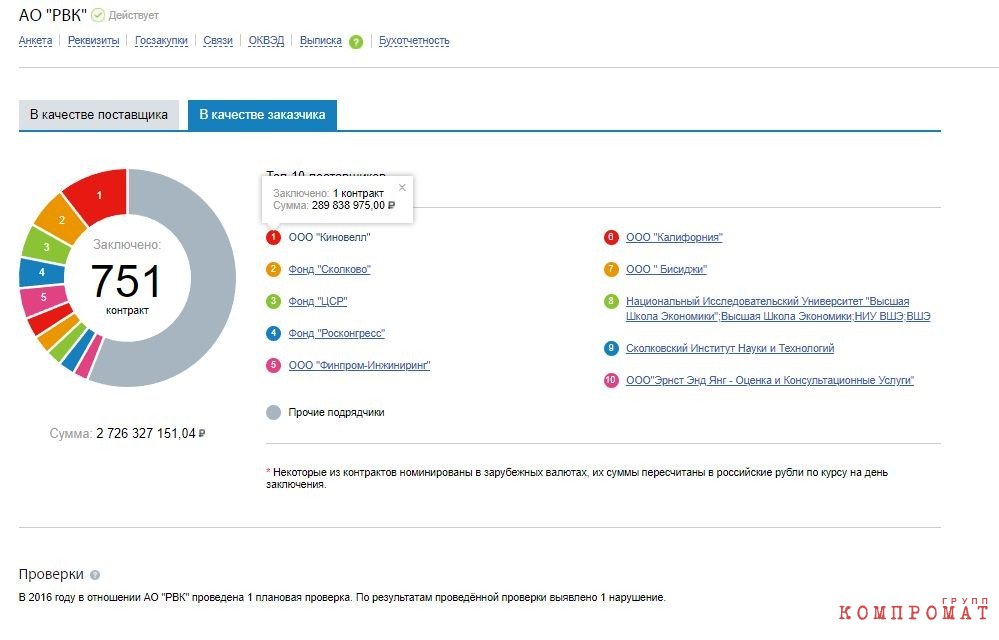This screenshot has height=640, width=999.
Task: Open the ОКВЭД link
Action: point(266,41)
